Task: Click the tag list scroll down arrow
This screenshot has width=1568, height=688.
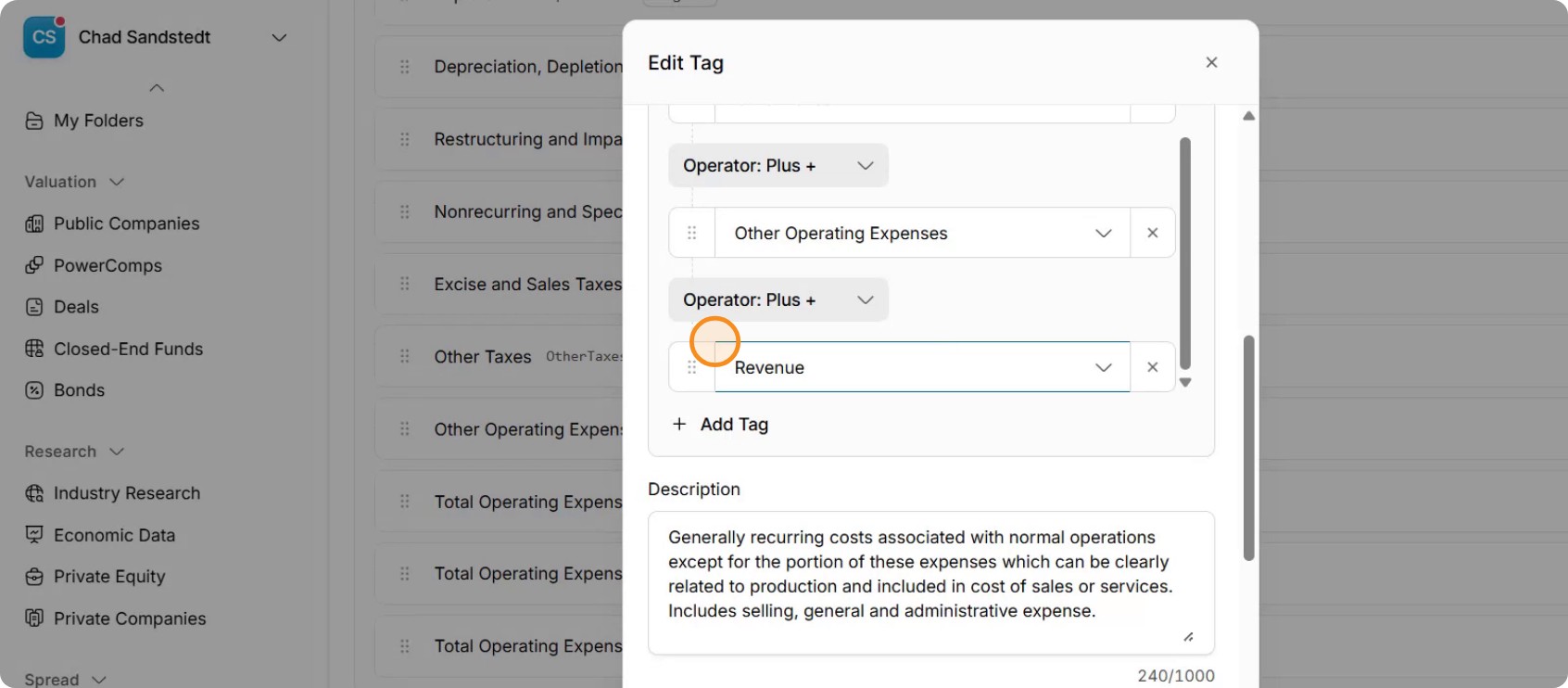Action: 1185,382
